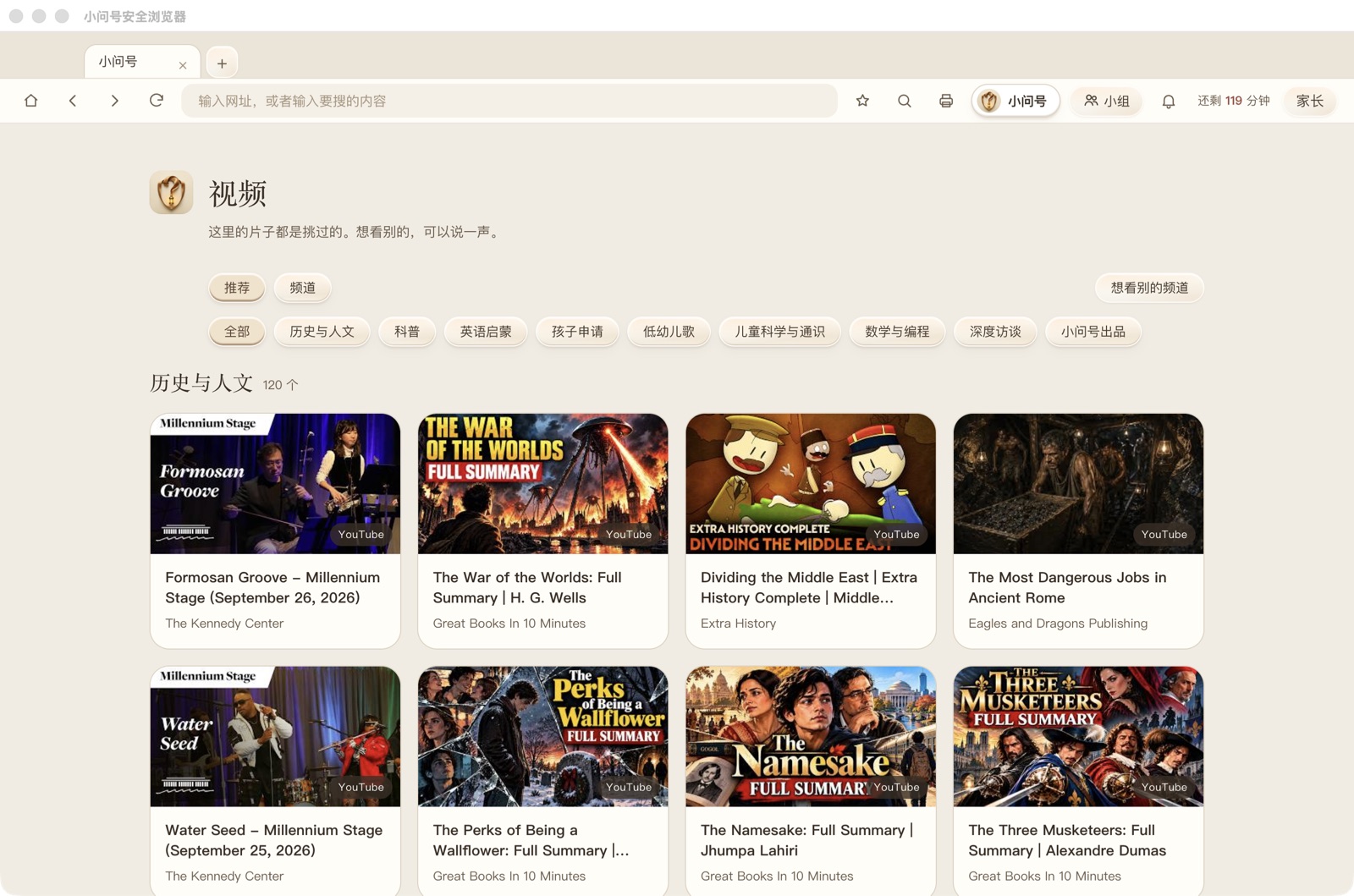Open a new tab with plus button
Screen dimensions: 1354x896
coord(222,63)
